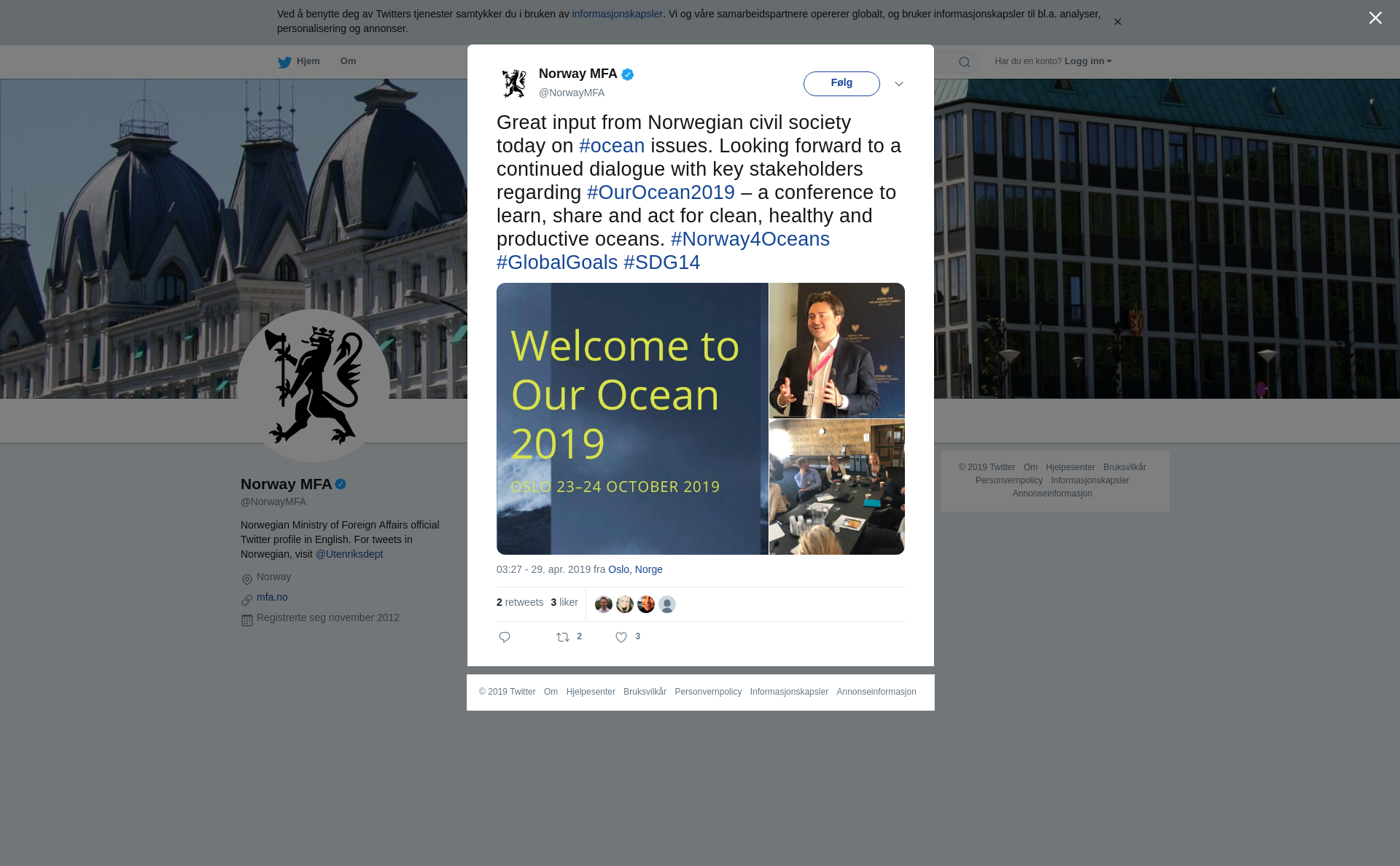Open the @Utenriksdept profile link
The image size is (1400, 866).
pyautogui.click(x=349, y=554)
